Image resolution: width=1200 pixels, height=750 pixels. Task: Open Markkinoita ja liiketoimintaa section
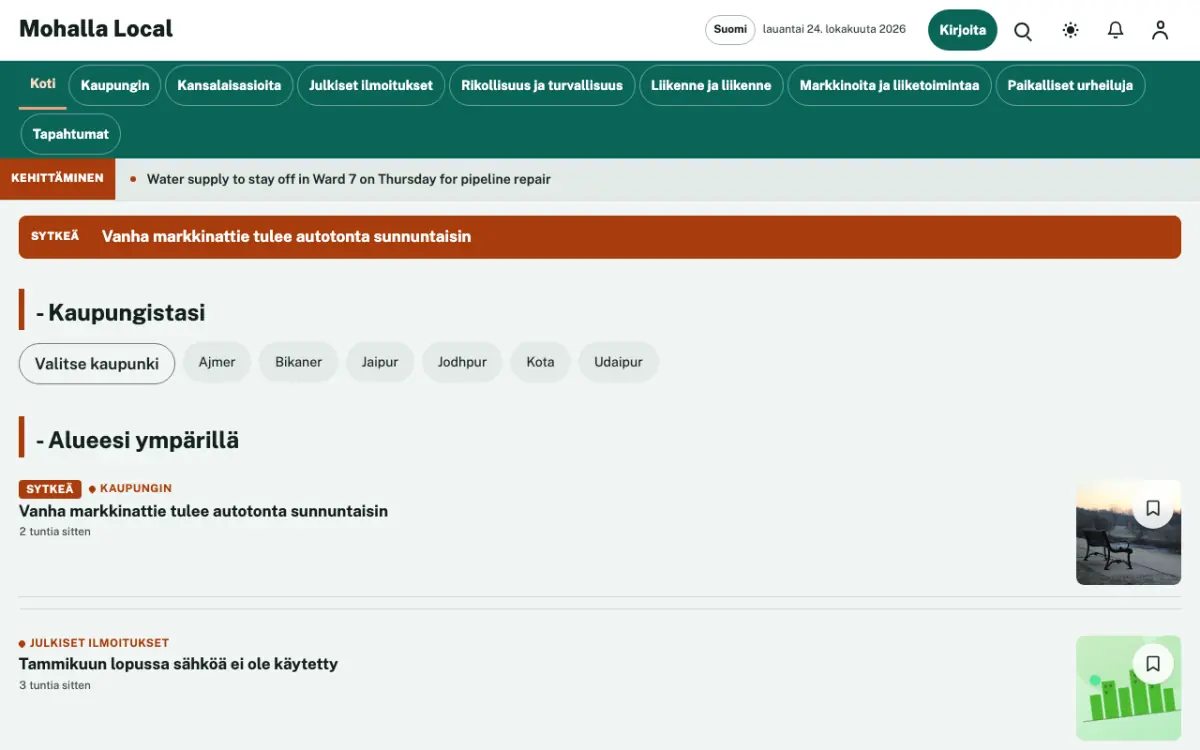[x=890, y=86]
